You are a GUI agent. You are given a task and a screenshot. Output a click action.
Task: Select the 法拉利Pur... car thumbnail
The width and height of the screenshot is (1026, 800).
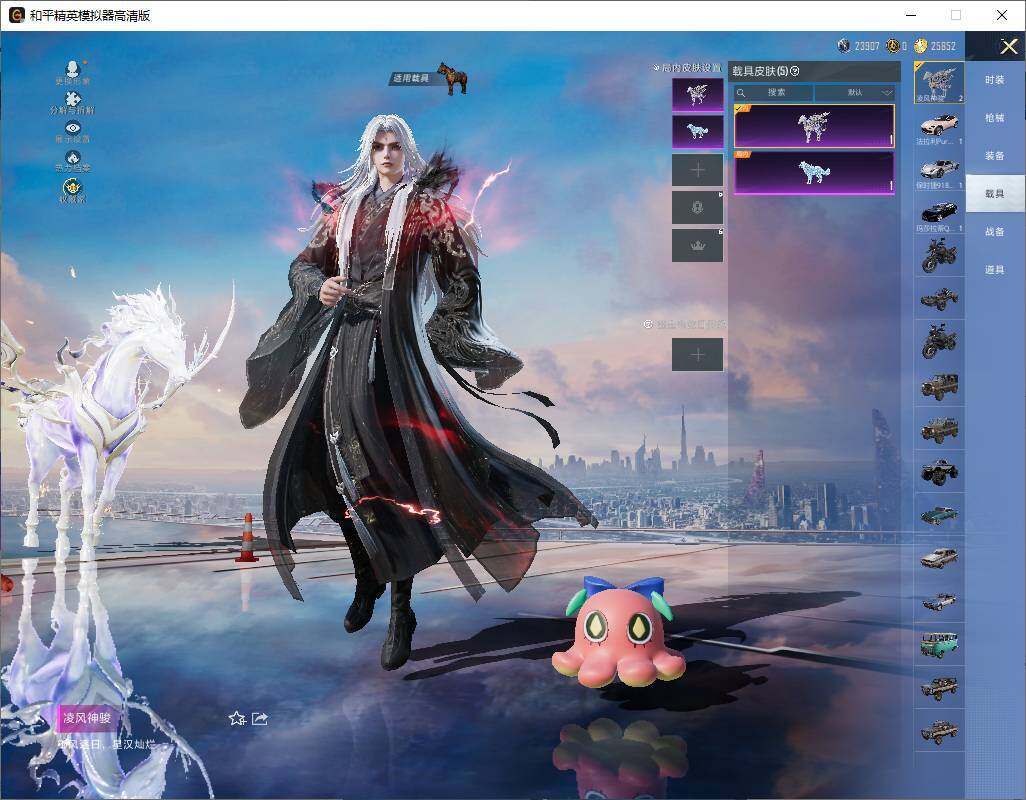pos(939,126)
